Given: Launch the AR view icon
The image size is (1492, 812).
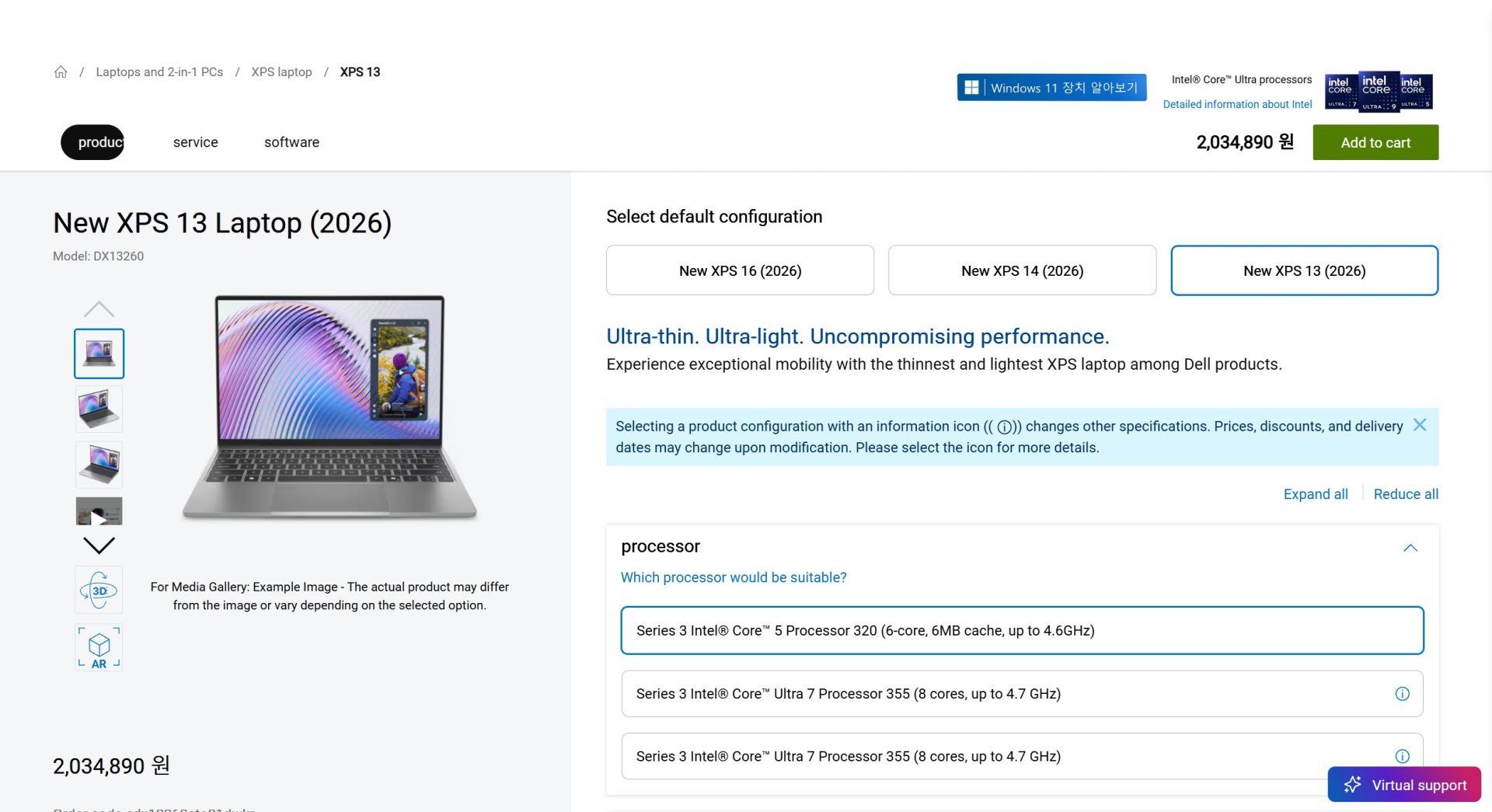Looking at the screenshot, I should click(x=99, y=647).
